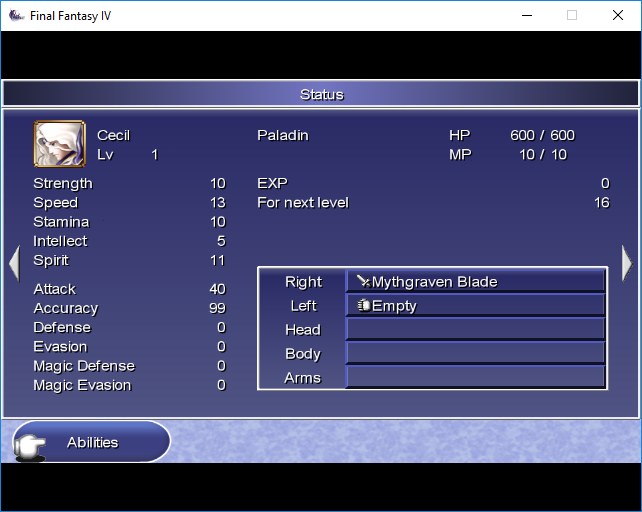This screenshot has height=512, width=642.
Task: Click Cecil's character portrait
Action: point(60,144)
